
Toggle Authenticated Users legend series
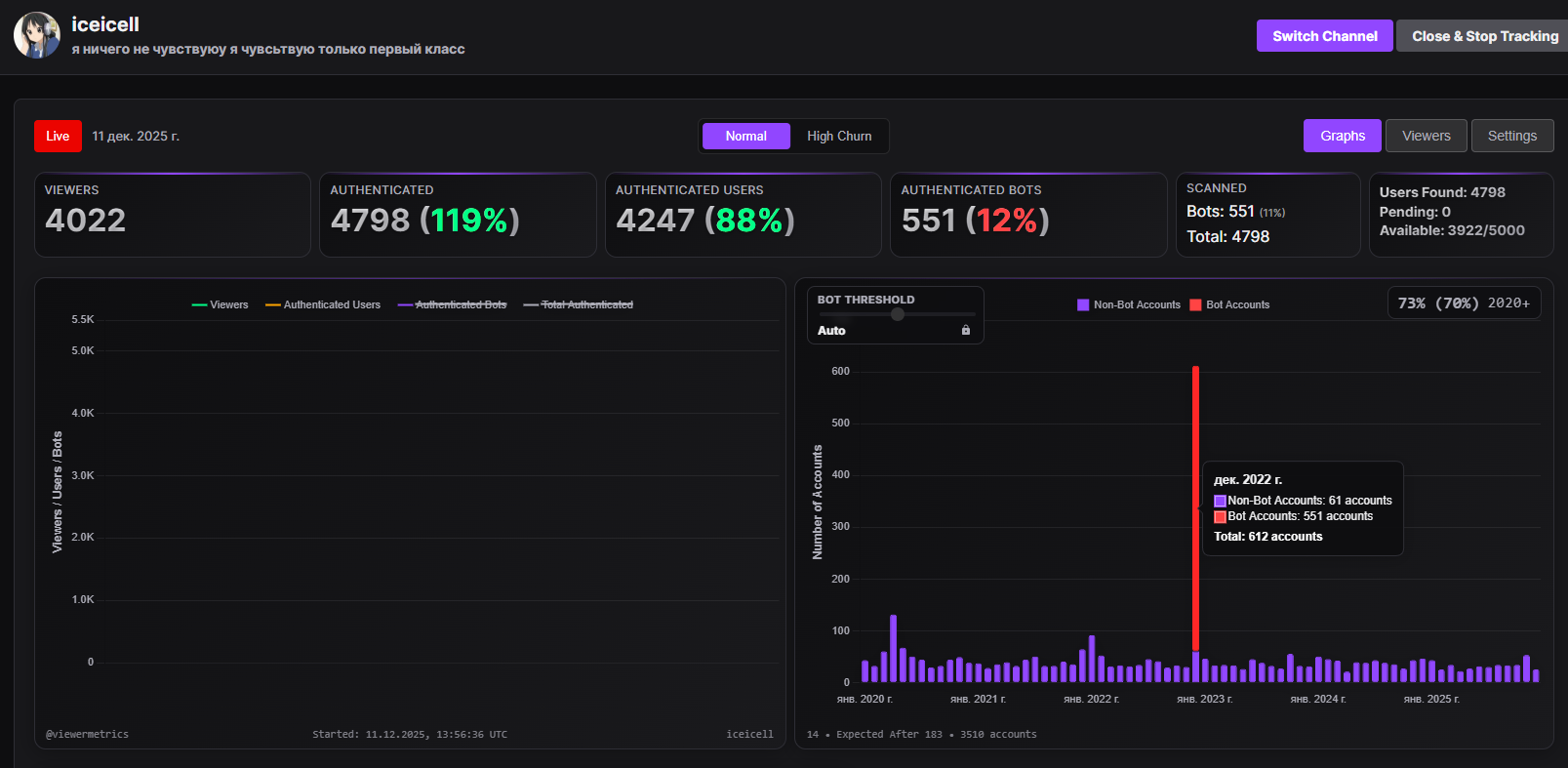point(323,304)
